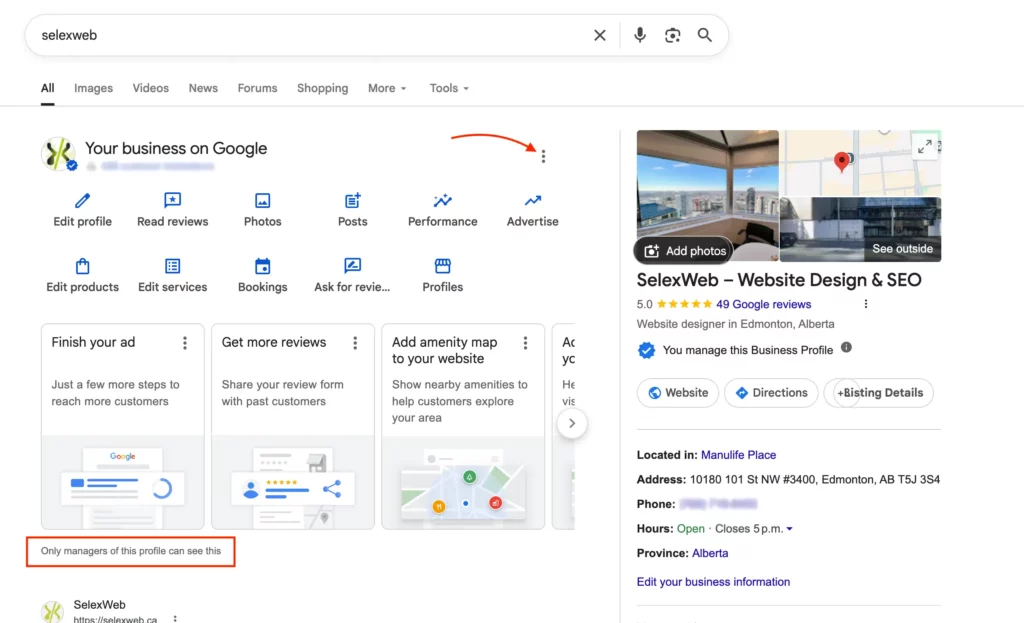
Task: Click Edit your business information link
Action: 713,582
